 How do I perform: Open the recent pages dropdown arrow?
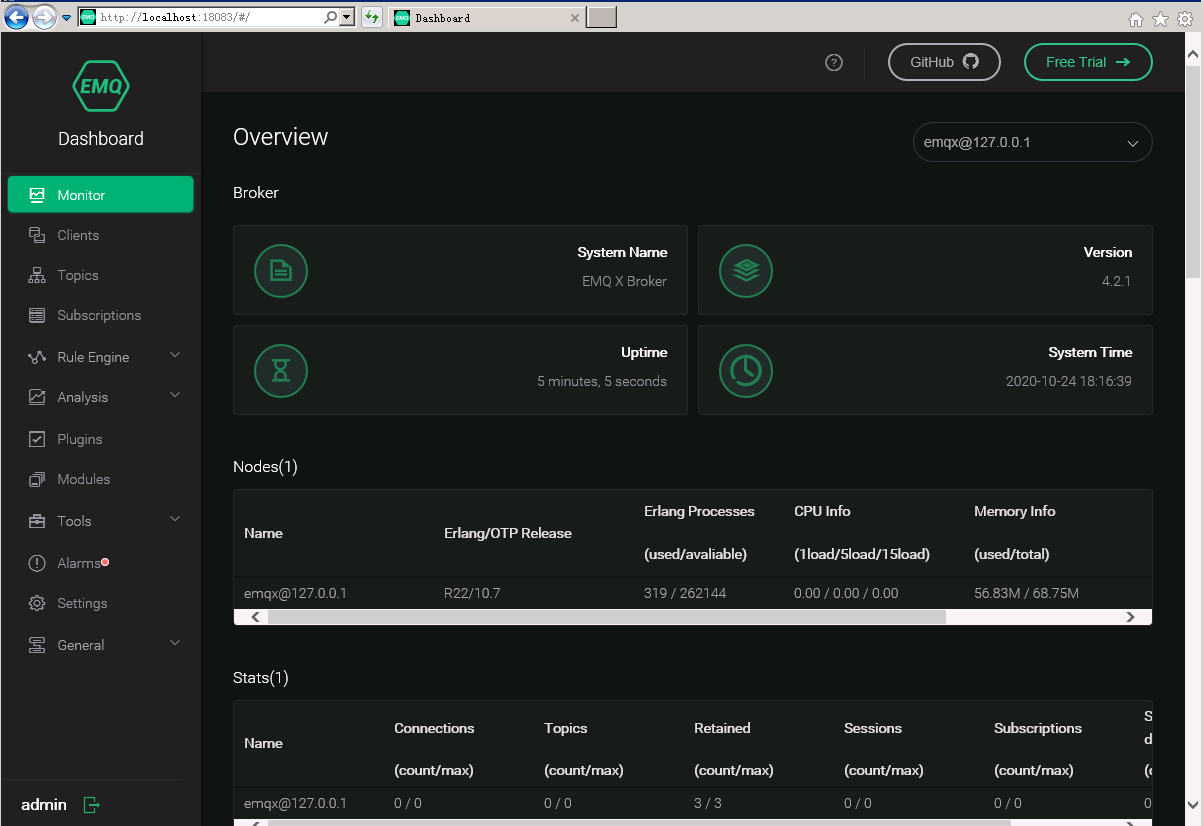(x=66, y=18)
